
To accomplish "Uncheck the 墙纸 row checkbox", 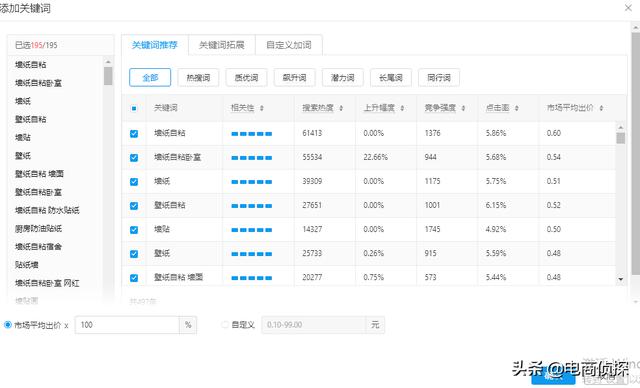I will pyautogui.click(x=134, y=182).
